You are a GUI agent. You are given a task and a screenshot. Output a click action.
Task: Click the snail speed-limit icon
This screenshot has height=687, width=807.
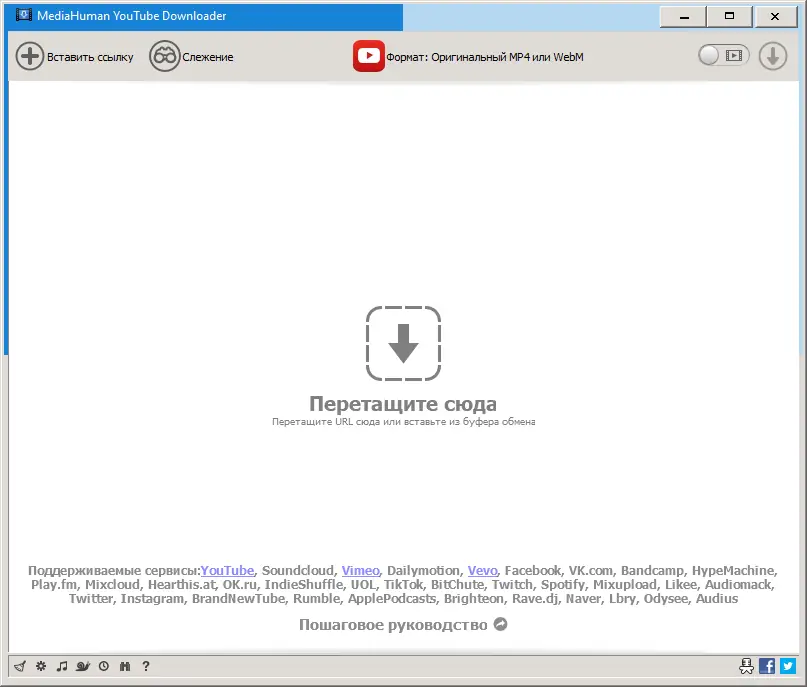[x=84, y=666]
